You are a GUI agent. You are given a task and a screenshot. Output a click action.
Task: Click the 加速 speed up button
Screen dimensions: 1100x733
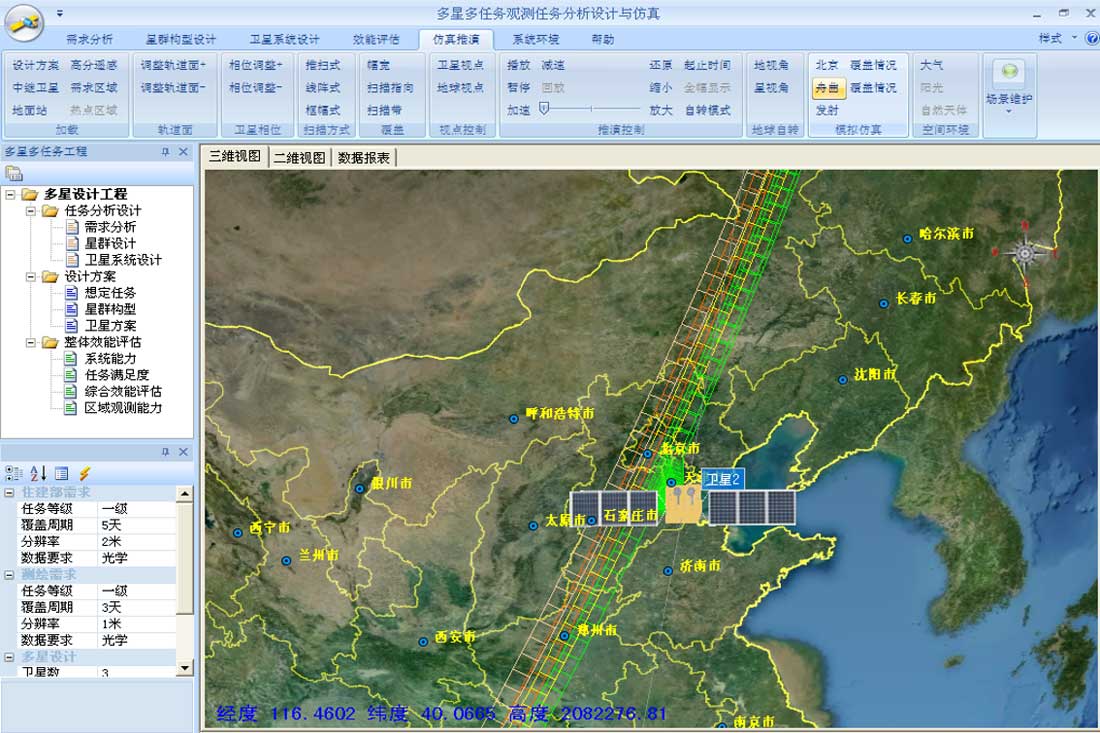(x=518, y=110)
